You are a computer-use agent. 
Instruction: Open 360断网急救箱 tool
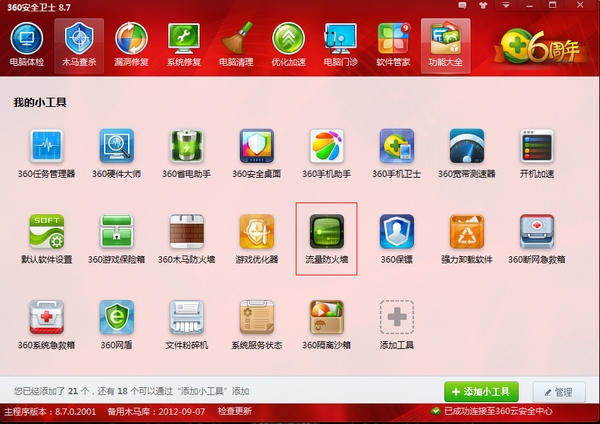(x=536, y=239)
